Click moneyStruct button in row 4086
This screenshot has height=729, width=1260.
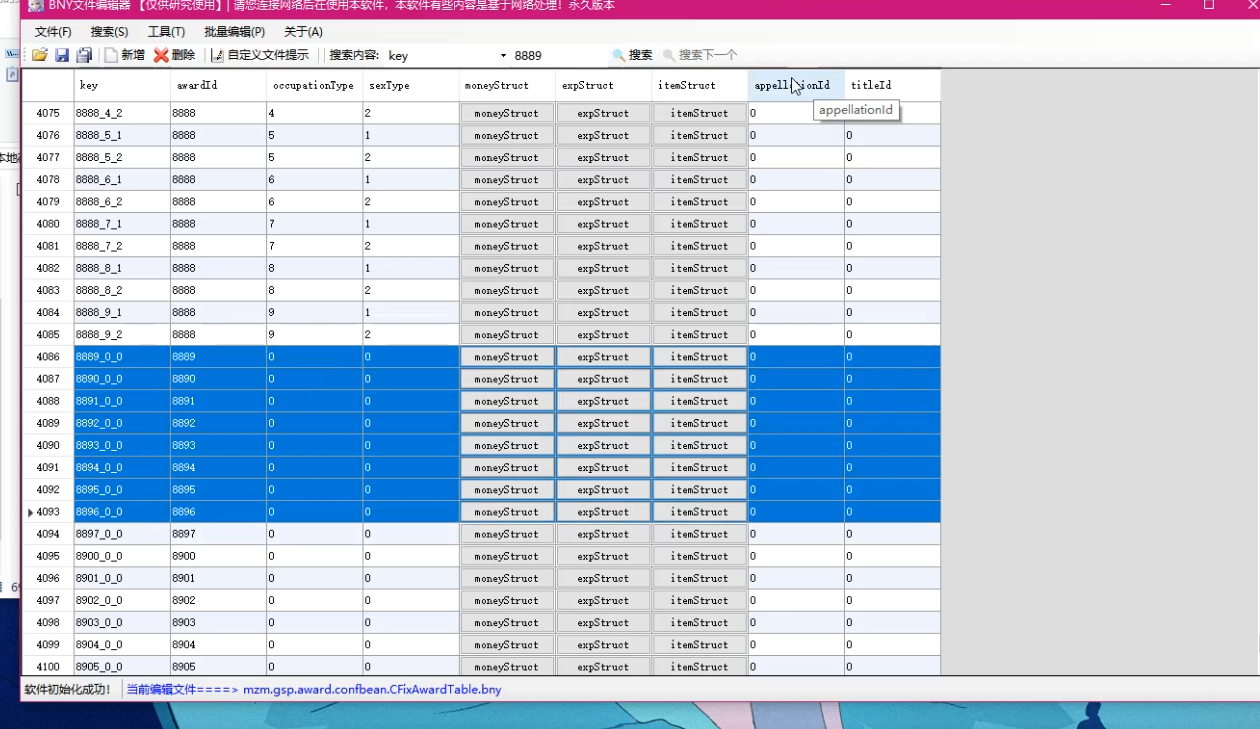click(x=507, y=357)
